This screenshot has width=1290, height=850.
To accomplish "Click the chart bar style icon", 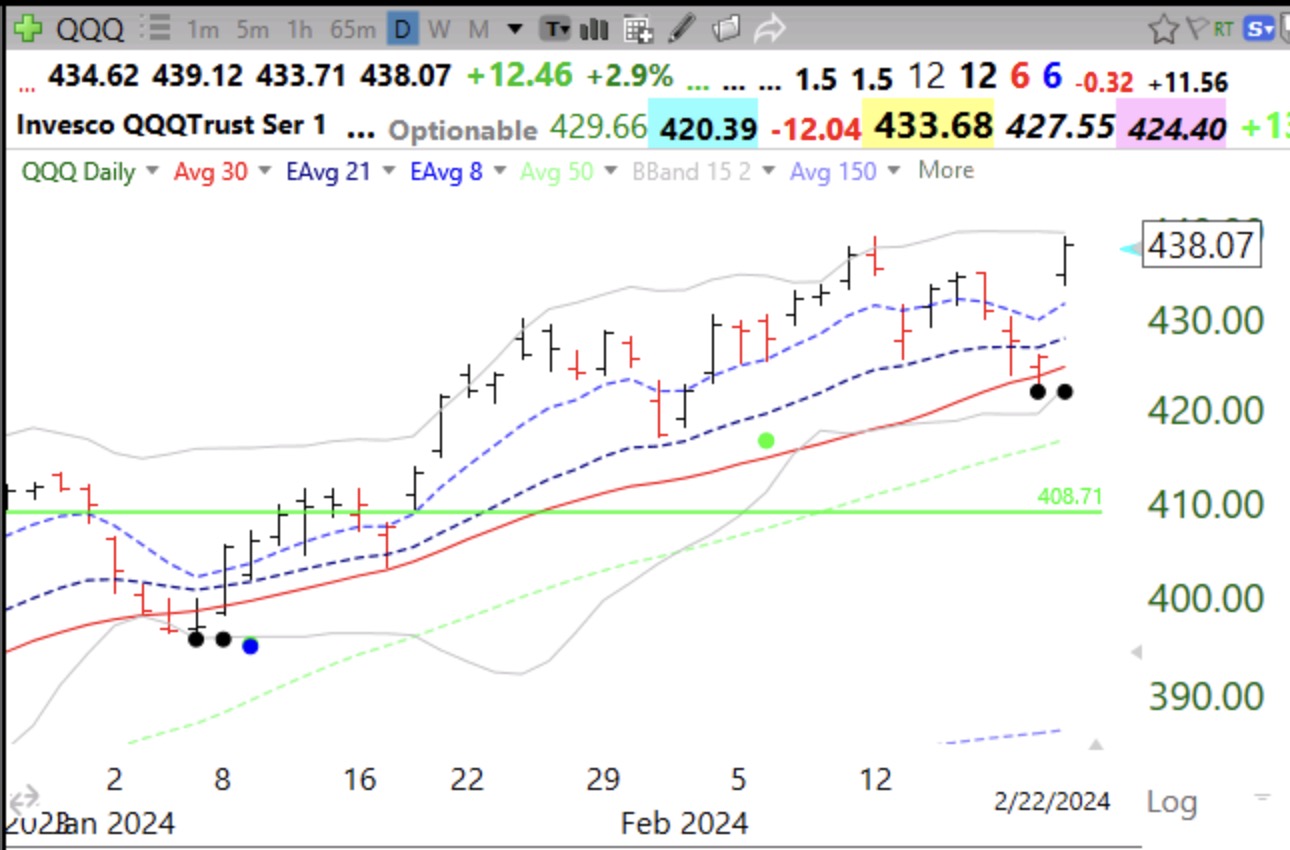I will click(594, 29).
